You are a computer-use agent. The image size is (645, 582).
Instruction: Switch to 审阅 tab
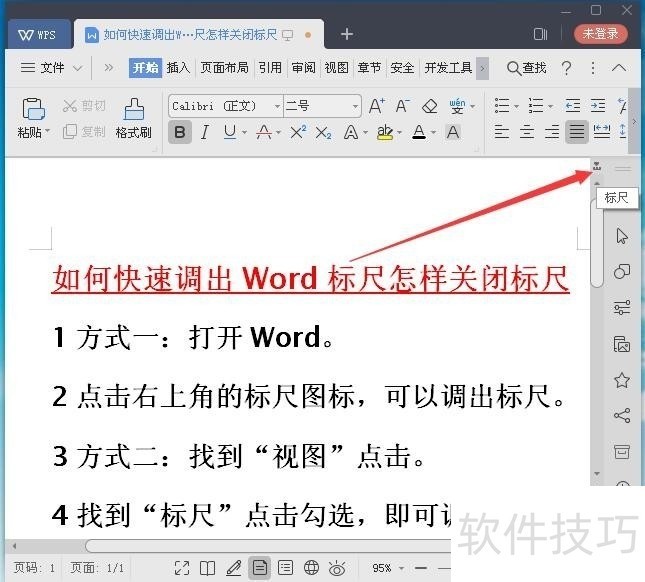point(303,67)
